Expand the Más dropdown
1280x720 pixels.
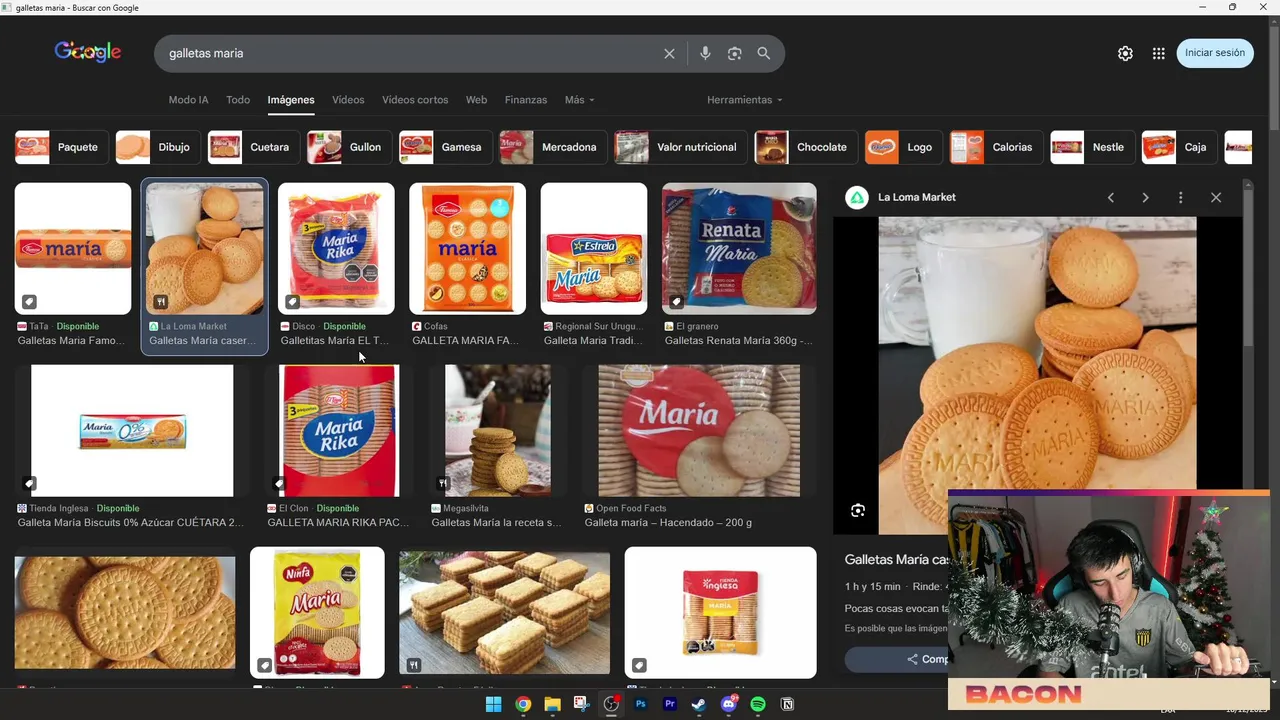click(579, 100)
